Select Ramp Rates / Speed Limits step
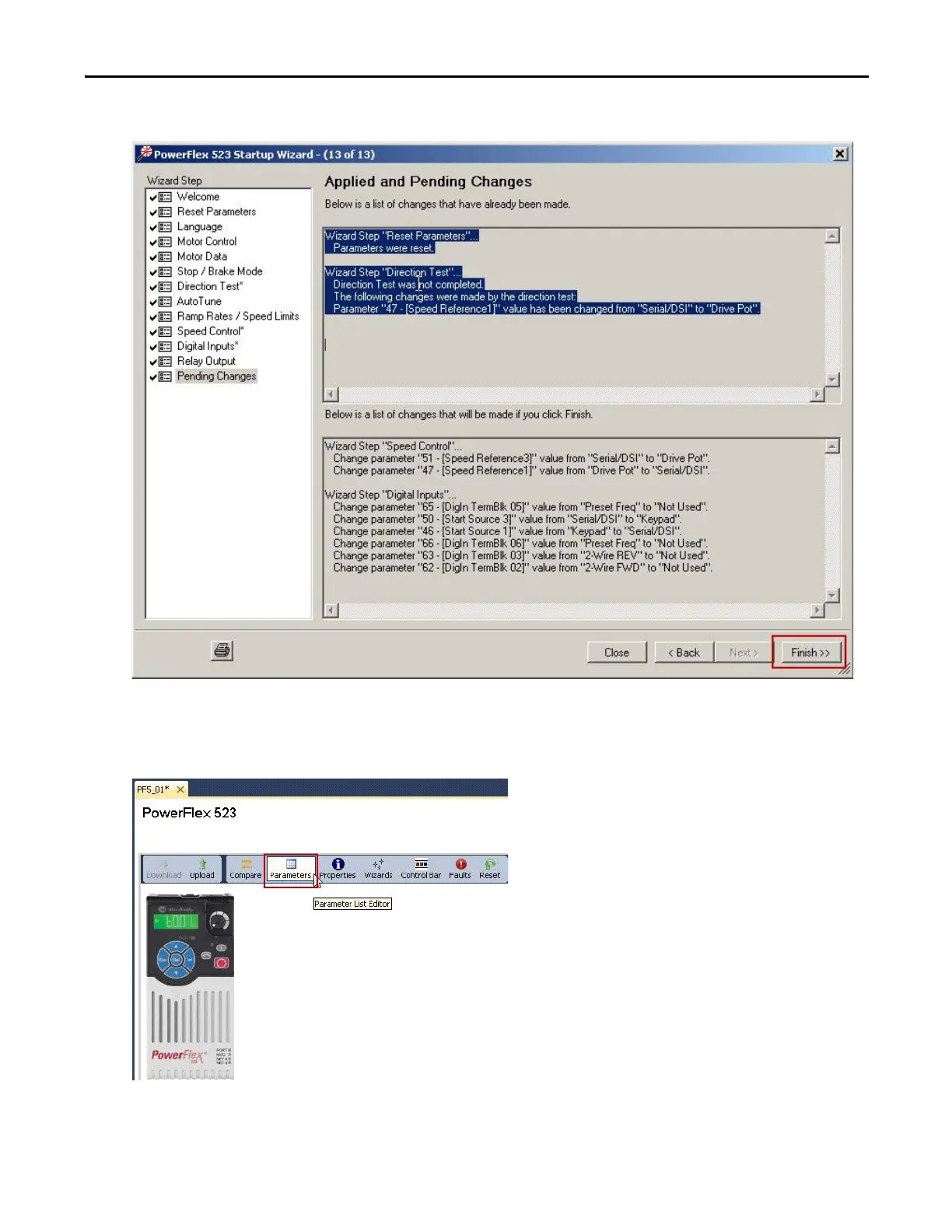 [237, 316]
